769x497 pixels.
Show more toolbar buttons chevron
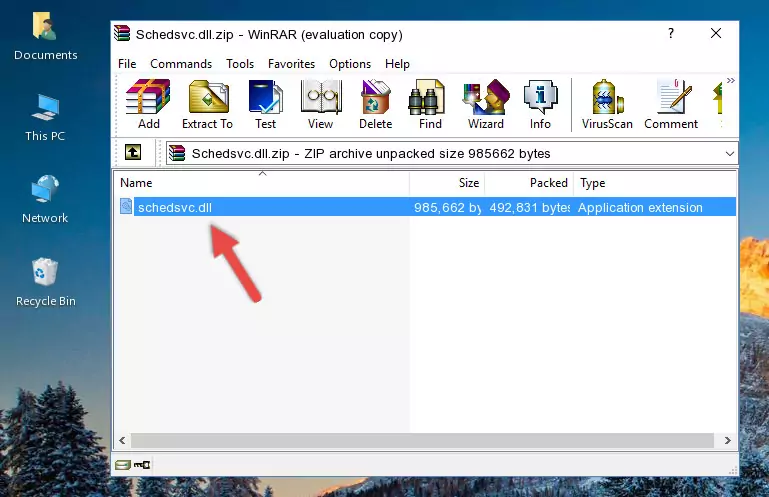click(731, 80)
